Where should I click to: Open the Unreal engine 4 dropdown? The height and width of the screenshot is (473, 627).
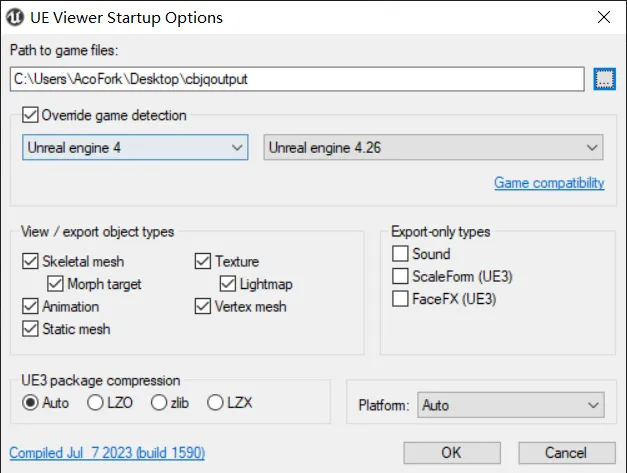[x=135, y=148]
